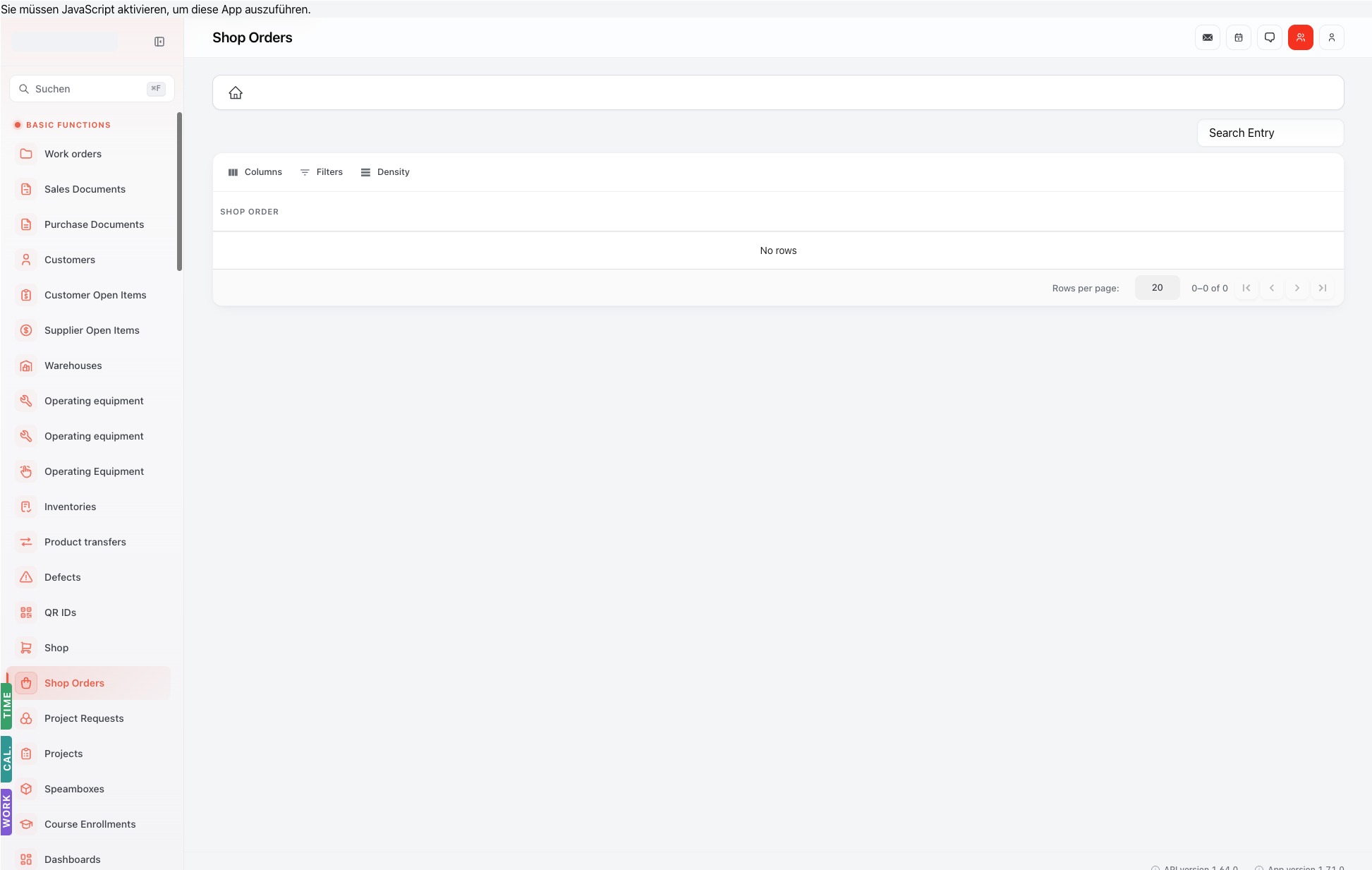Open Warehouses menu item
Viewport: 1372px width, 870px height.
click(89, 365)
